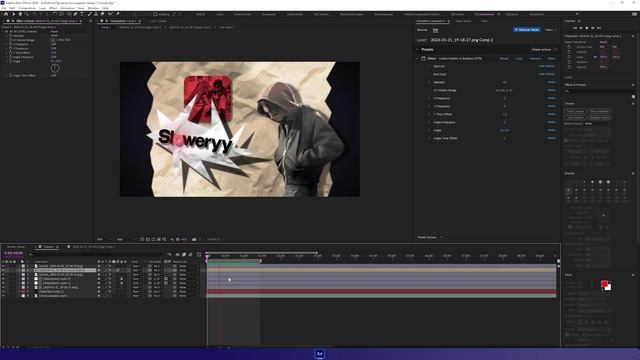This screenshot has width=640, height=360.
Task: Jump to first frame in Preview panel
Action: click(575, 28)
